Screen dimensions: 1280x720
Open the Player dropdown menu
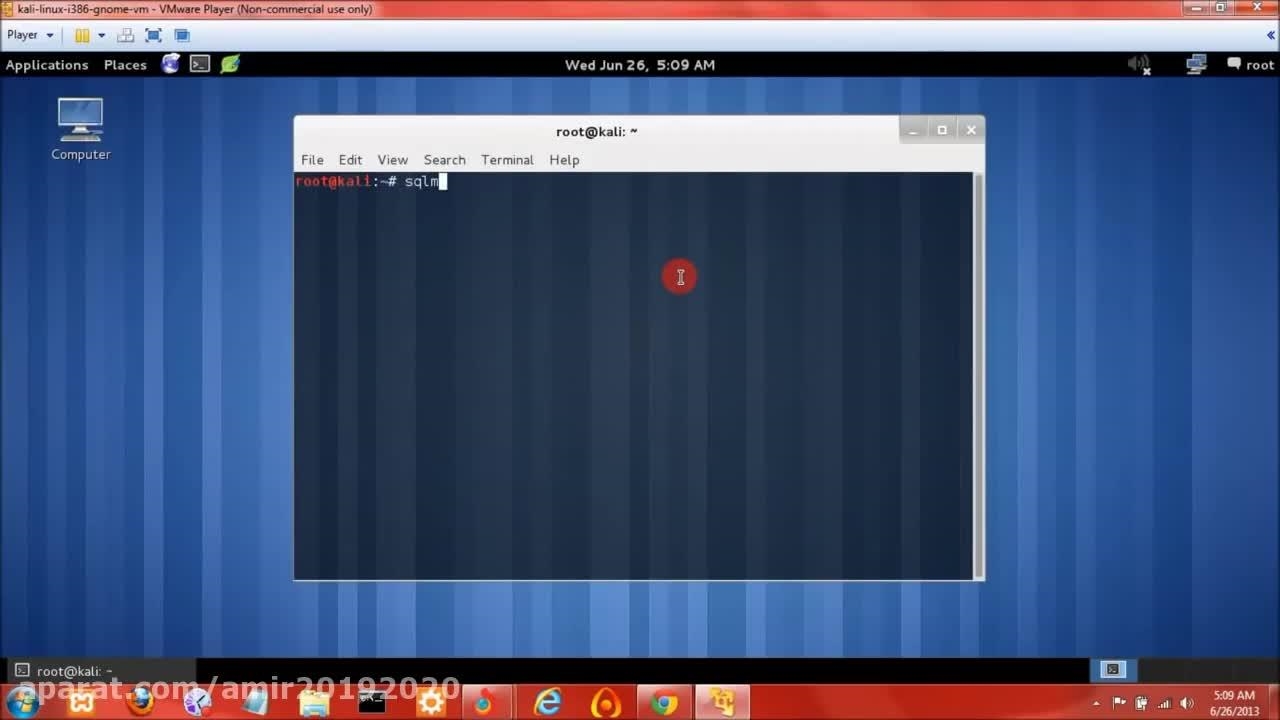29,35
